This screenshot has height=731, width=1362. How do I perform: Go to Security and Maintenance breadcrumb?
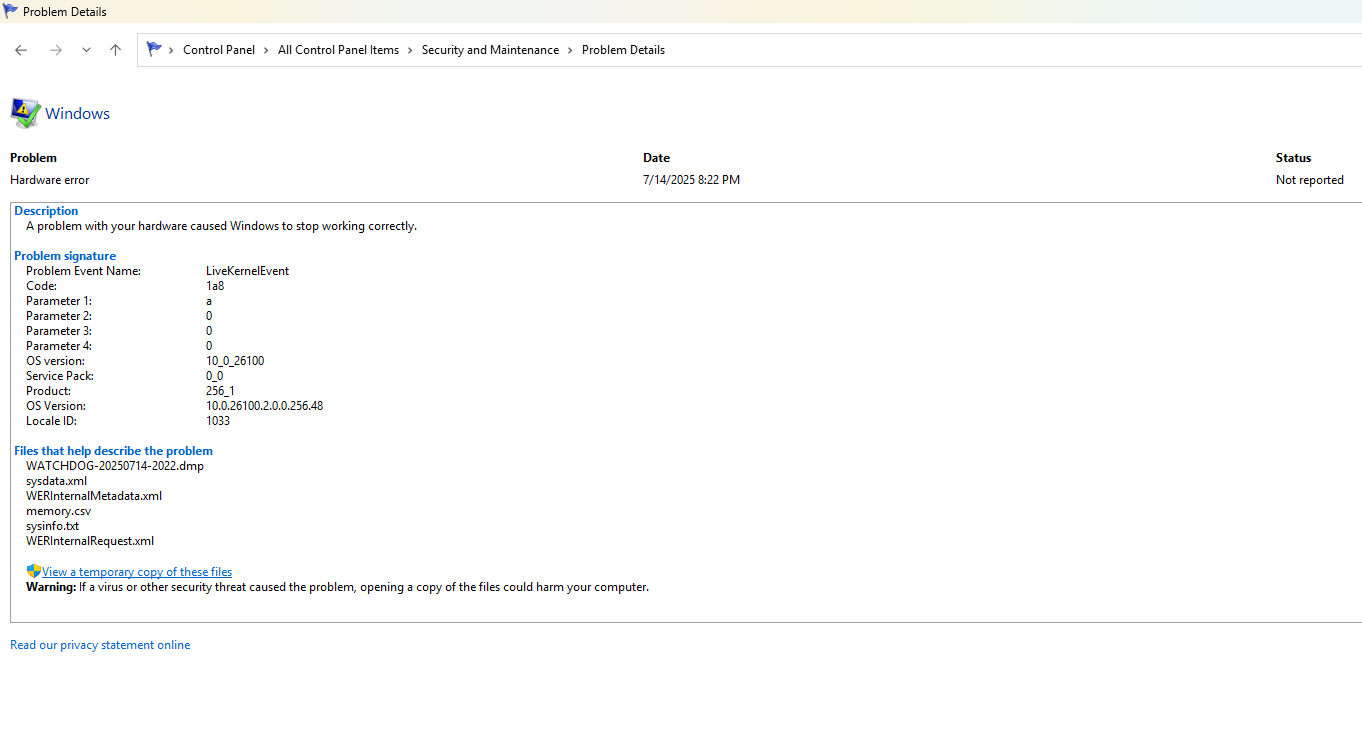point(490,50)
